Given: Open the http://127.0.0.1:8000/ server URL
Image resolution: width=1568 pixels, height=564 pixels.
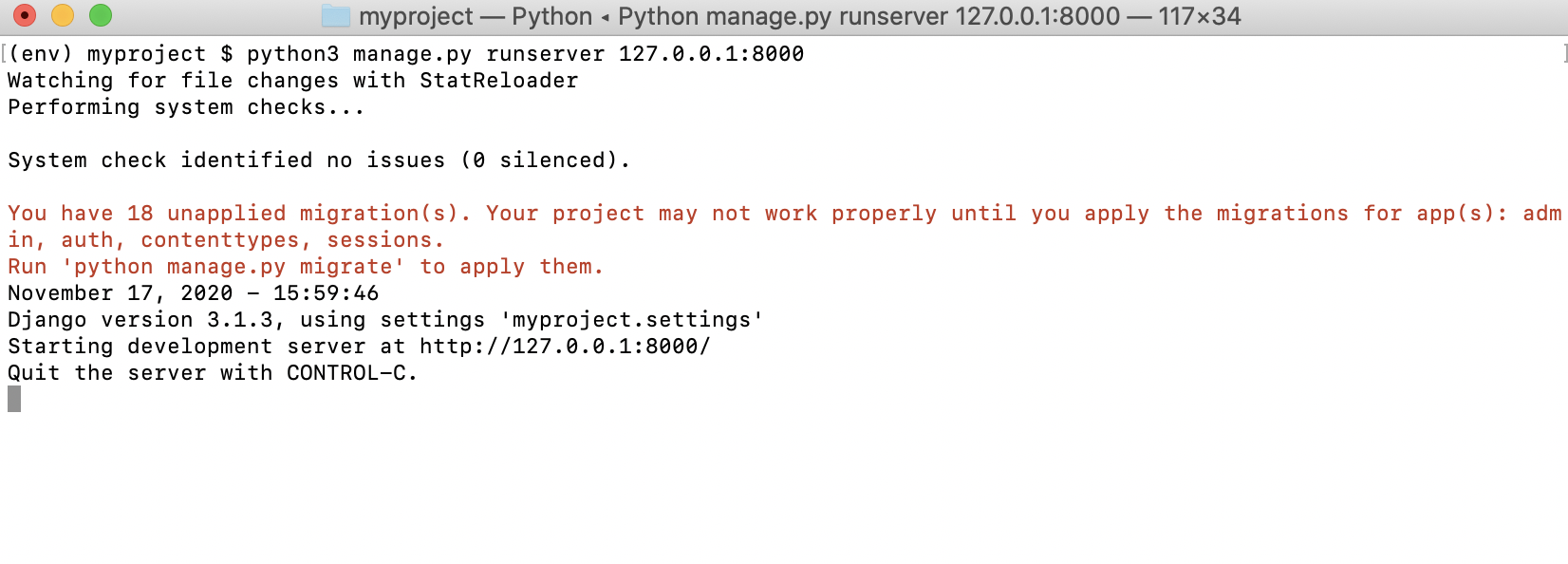Looking at the screenshot, I should [x=565, y=347].
